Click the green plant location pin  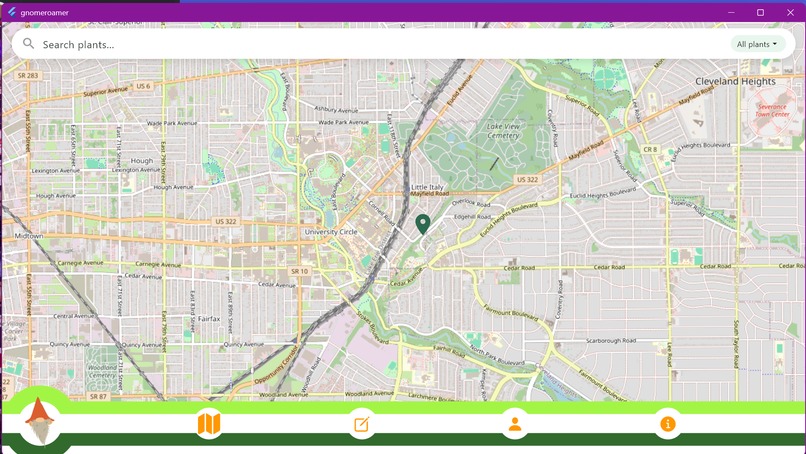pos(423,224)
